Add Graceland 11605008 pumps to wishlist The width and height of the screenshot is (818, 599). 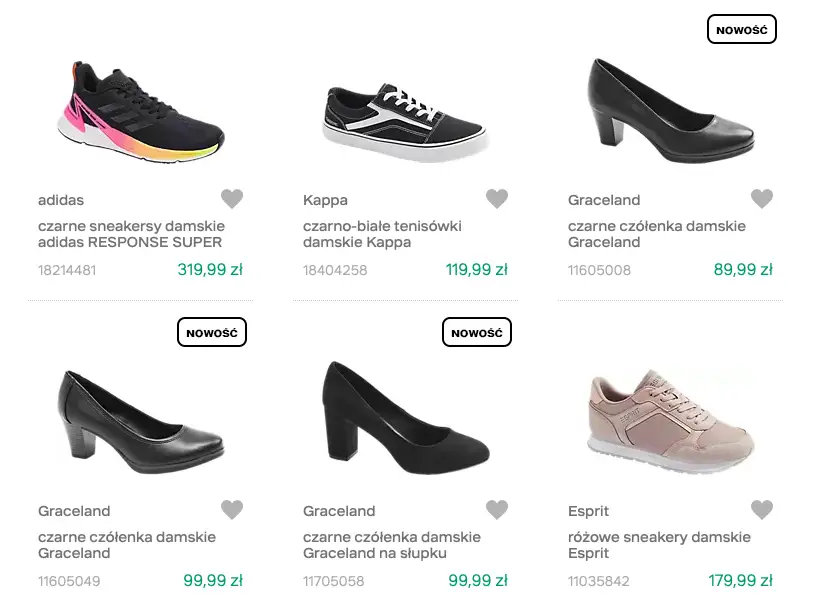(x=762, y=199)
